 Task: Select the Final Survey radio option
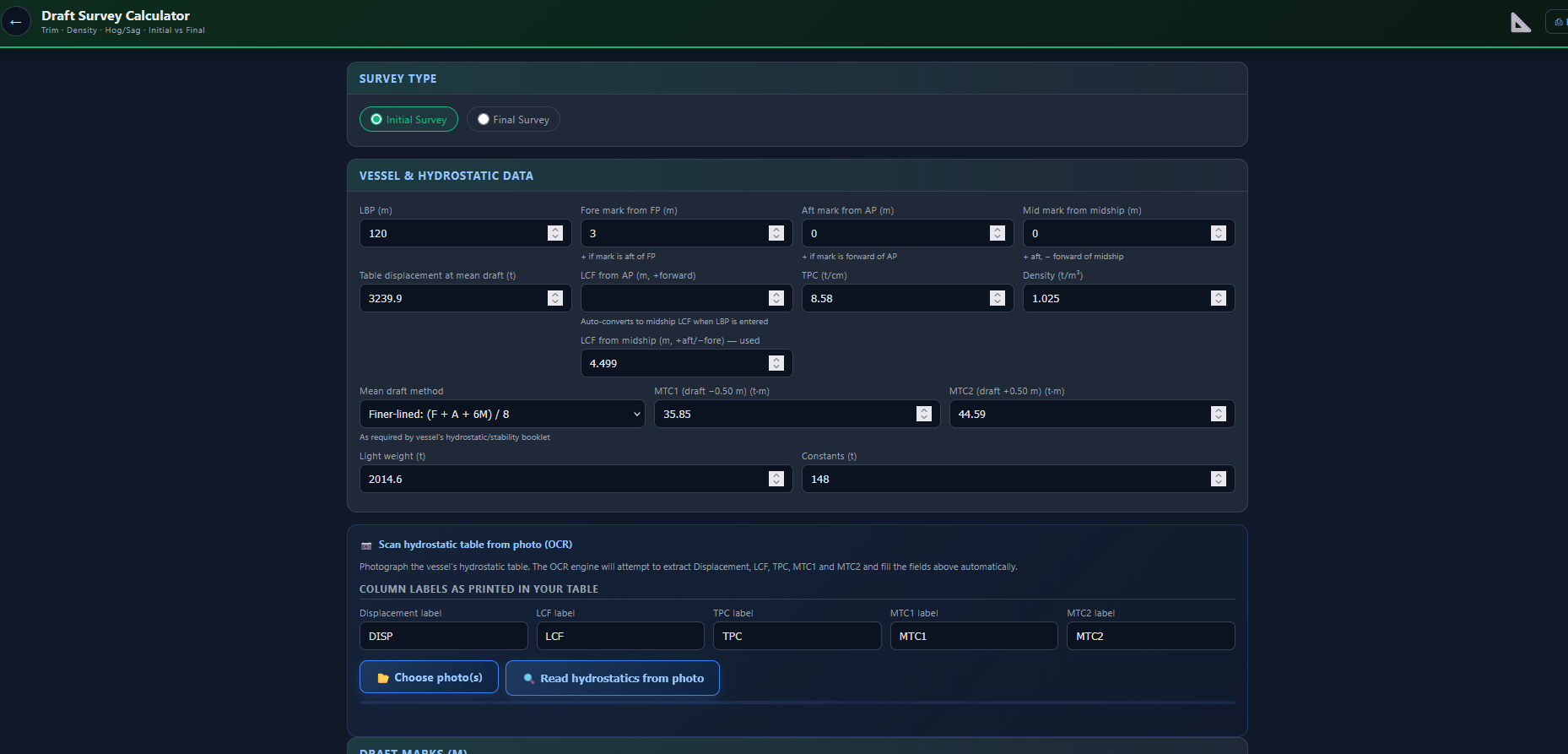513,119
